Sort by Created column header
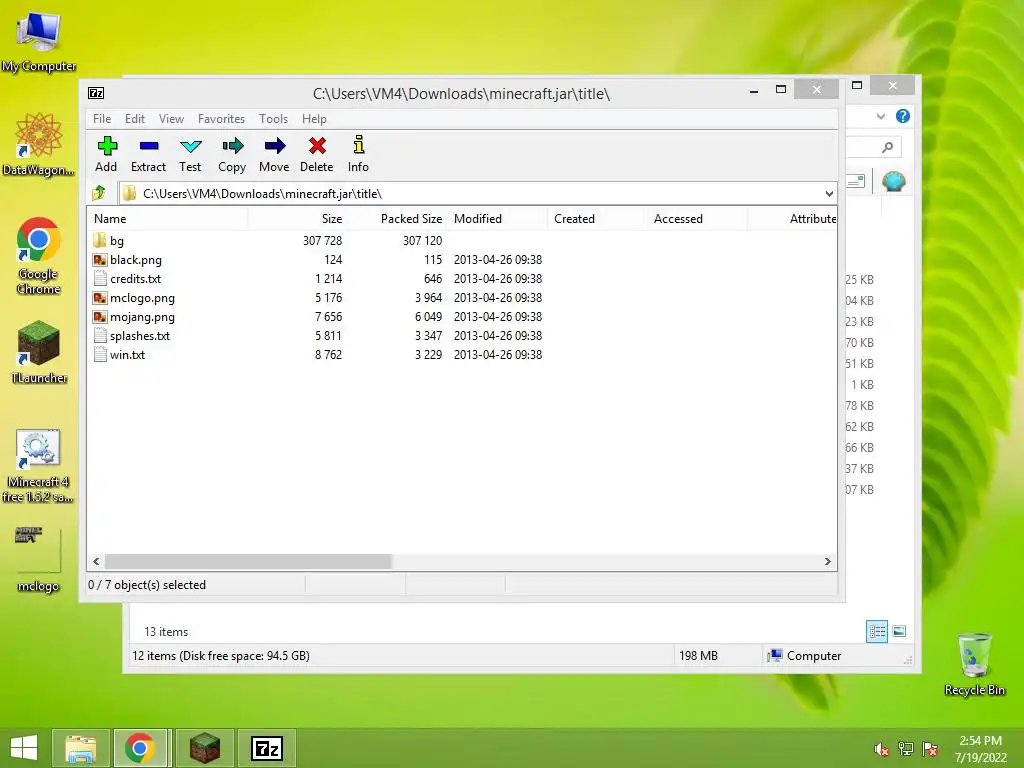Image resolution: width=1024 pixels, height=768 pixels. pyautogui.click(x=597, y=219)
